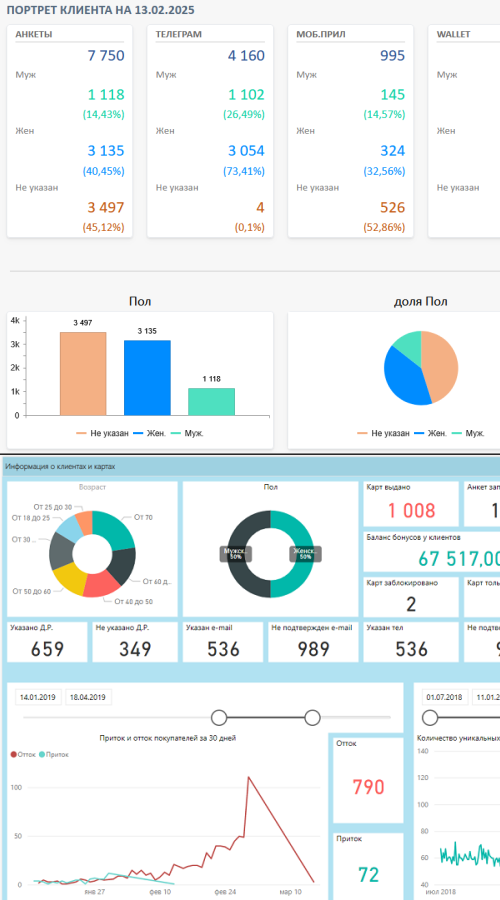This screenshot has width=500, height=900.
Task: Toggle 'Муж.' legend item under pie chart
Action: 468,433
